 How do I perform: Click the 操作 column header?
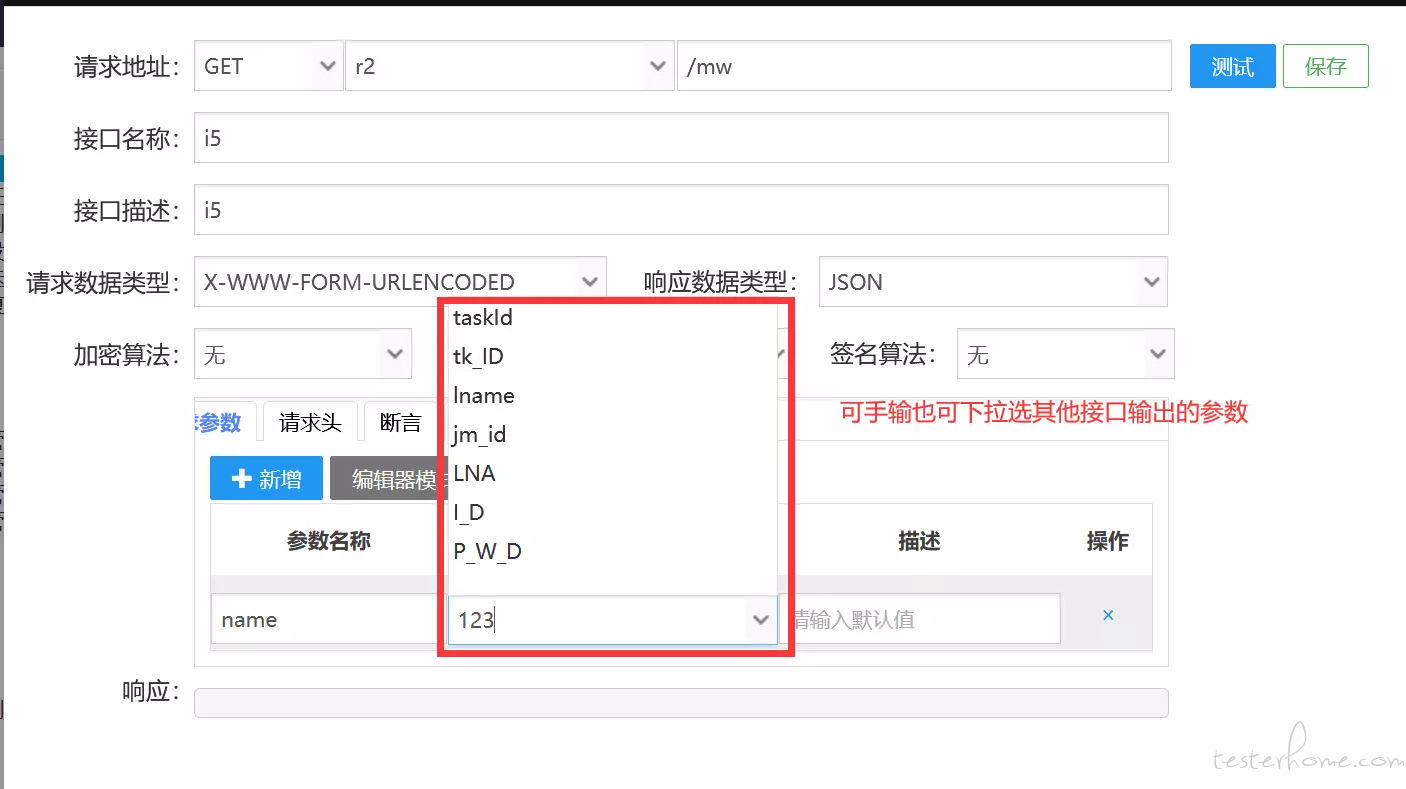pyautogui.click(x=1108, y=541)
